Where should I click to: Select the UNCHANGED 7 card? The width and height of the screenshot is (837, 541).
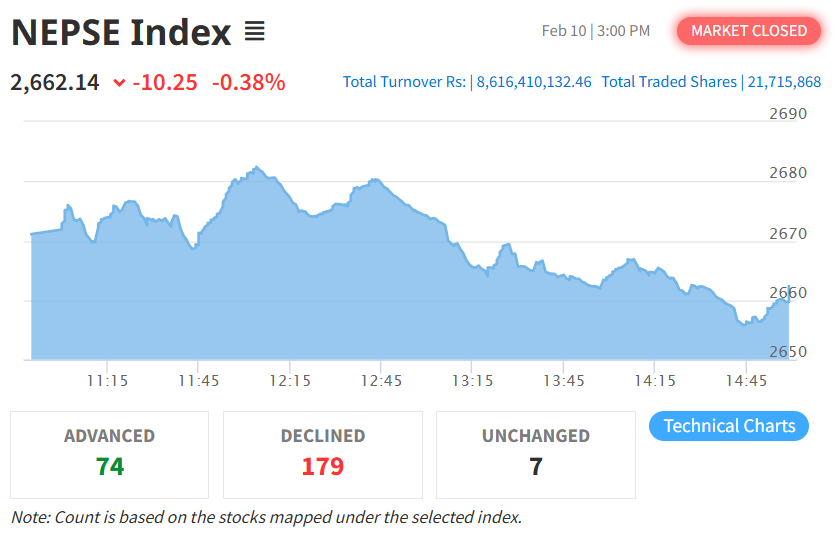[x=536, y=454]
